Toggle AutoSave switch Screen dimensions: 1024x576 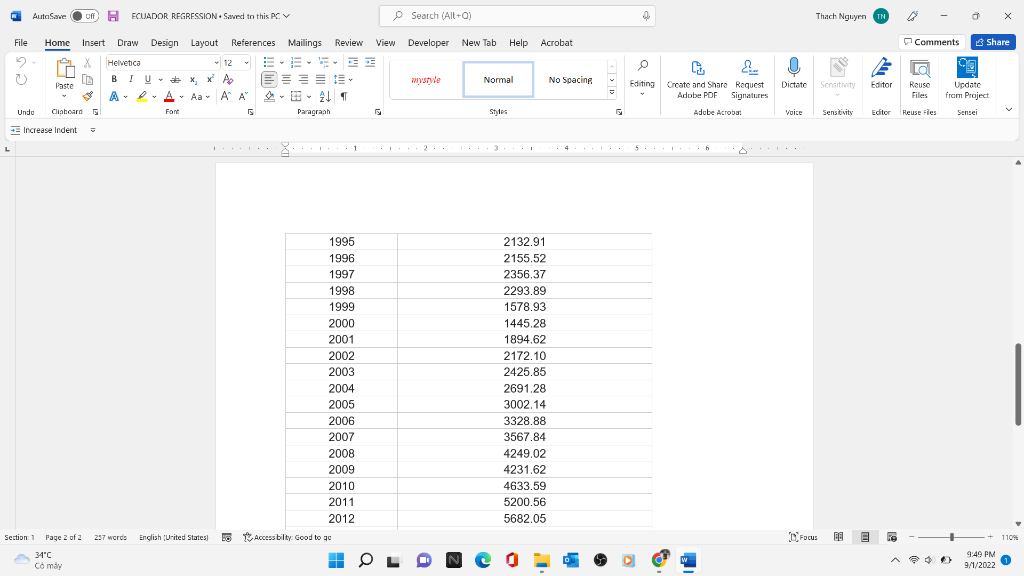pos(84,16)
